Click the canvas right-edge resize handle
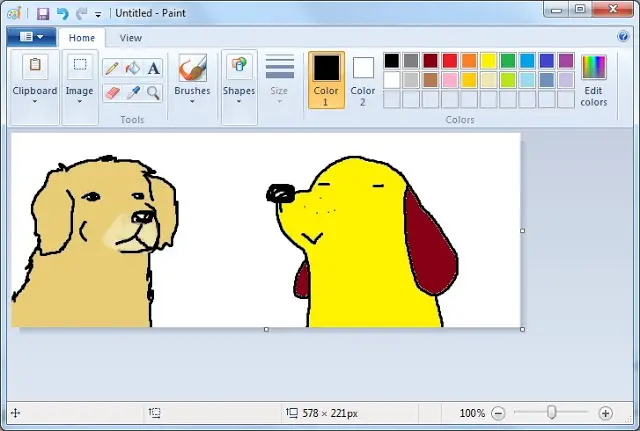Screen dimensions: 640x431 (x=523, y=231)
